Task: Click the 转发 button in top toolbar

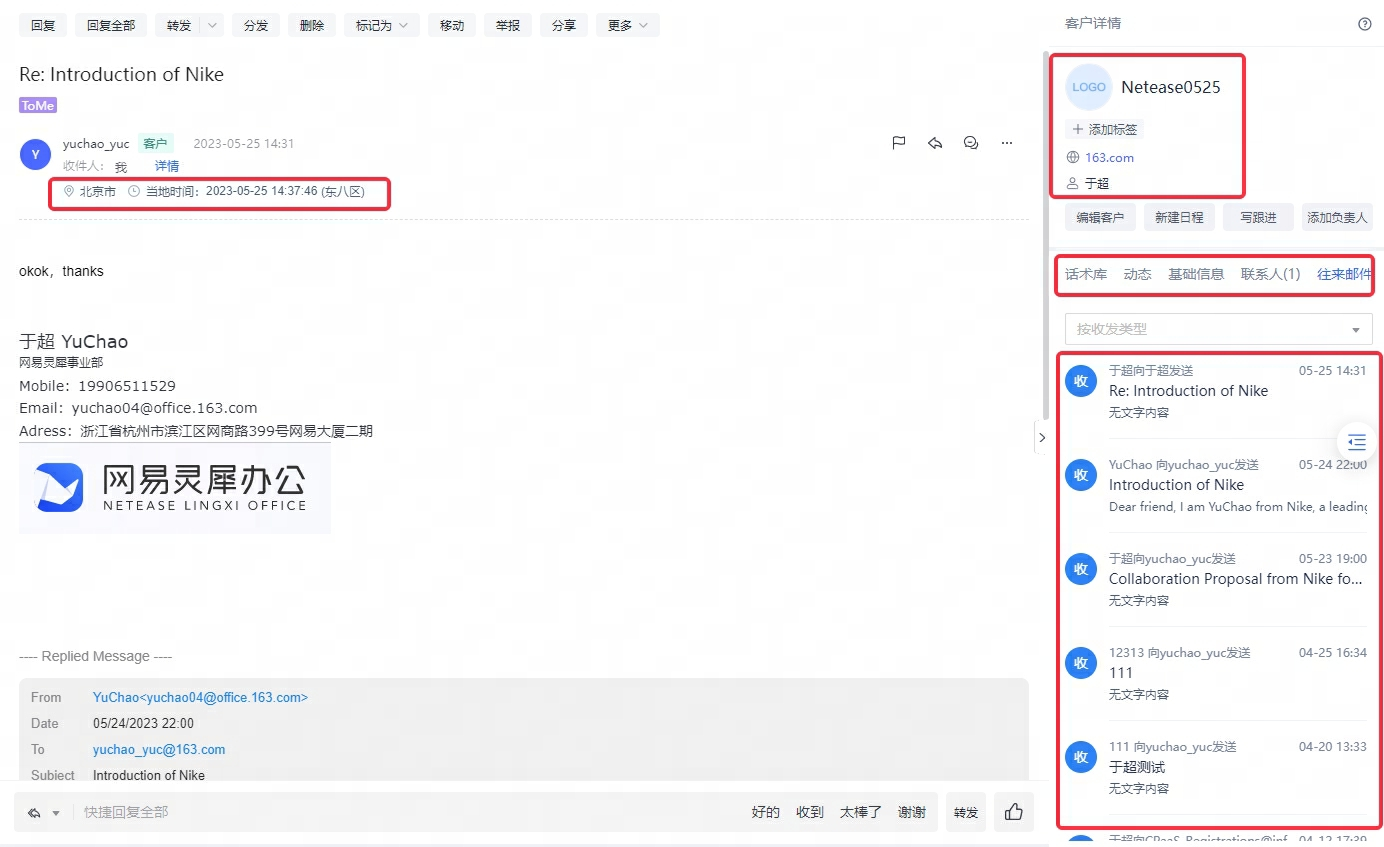Action: coord(178,25)
